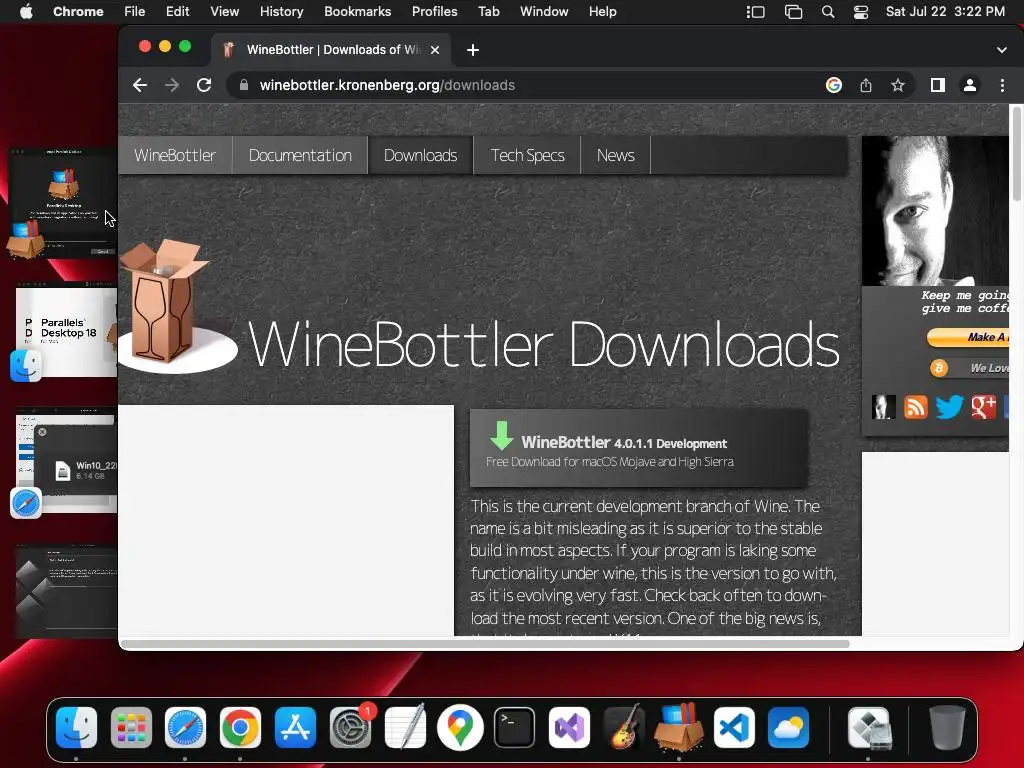Reload the WineBottler downloads page

[x=204, y=86]
